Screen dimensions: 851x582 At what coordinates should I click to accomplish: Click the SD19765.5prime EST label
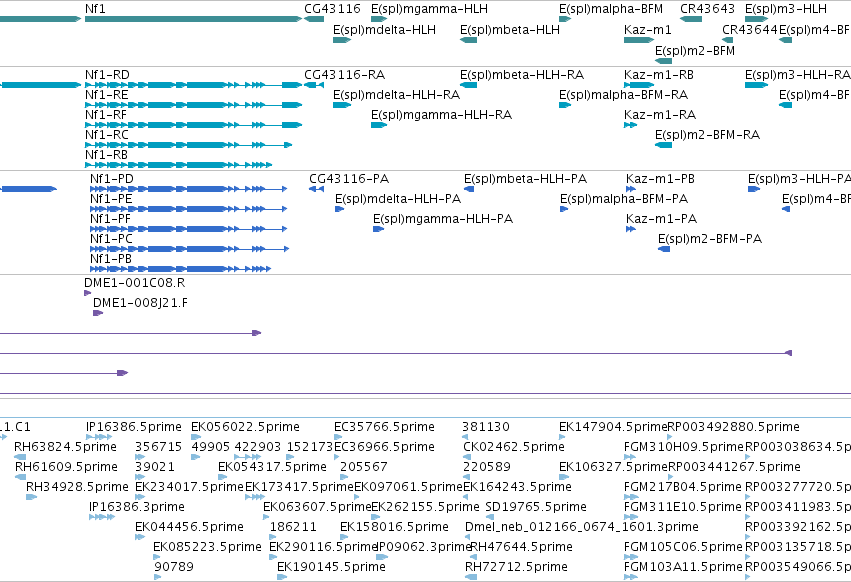(536, 507)
